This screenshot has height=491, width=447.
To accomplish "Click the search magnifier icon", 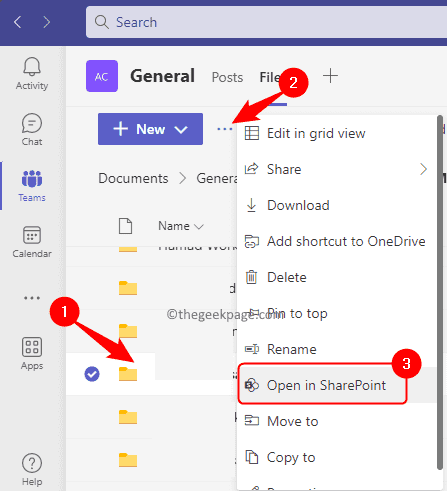I will (102, 22).
